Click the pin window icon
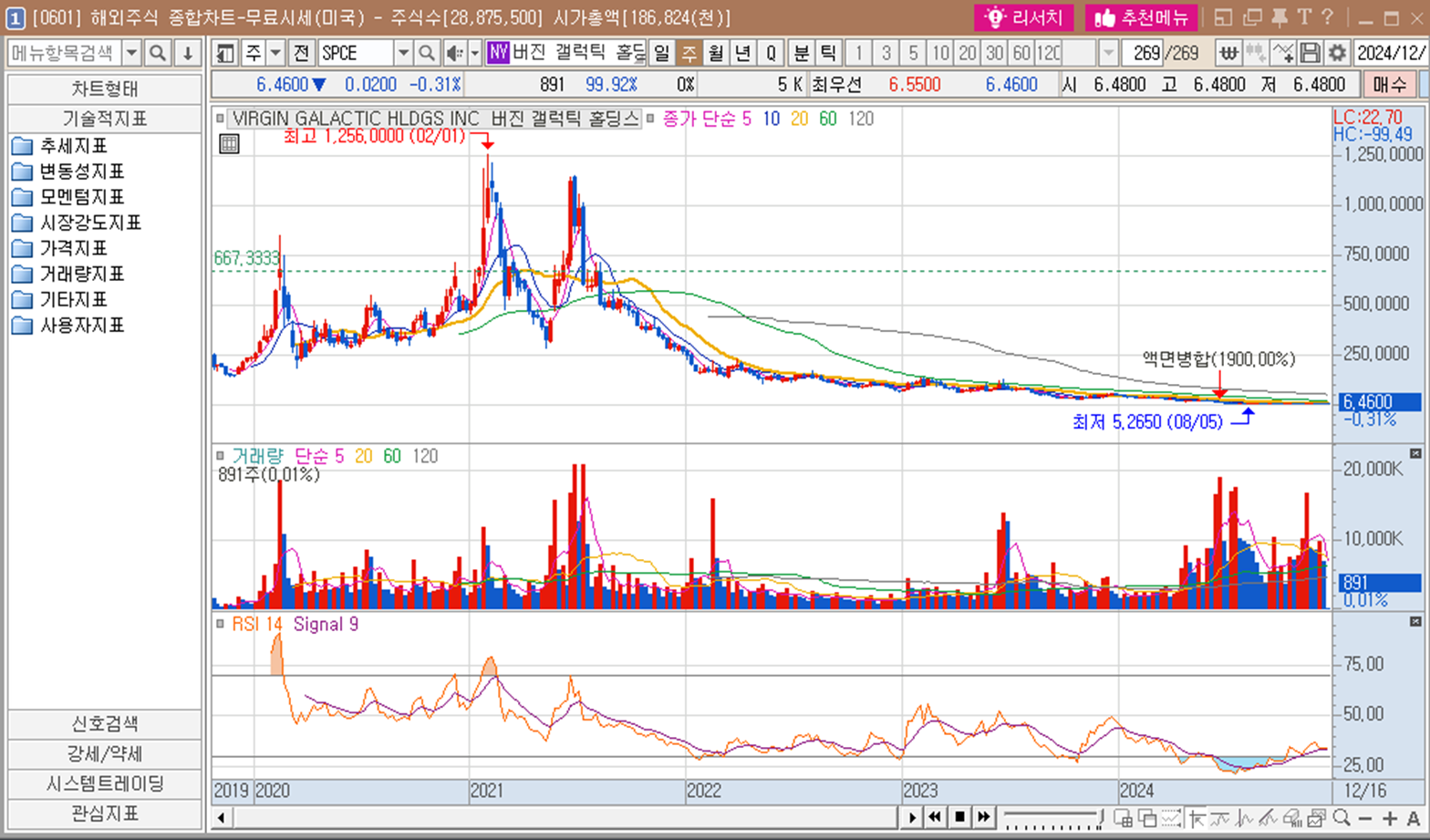Screen dimensions: 1430x840 1280,17
